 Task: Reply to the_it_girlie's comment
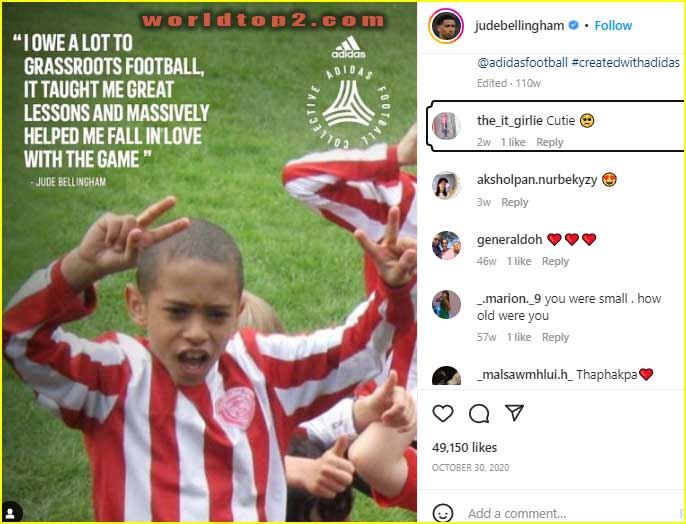click(550, 142)
